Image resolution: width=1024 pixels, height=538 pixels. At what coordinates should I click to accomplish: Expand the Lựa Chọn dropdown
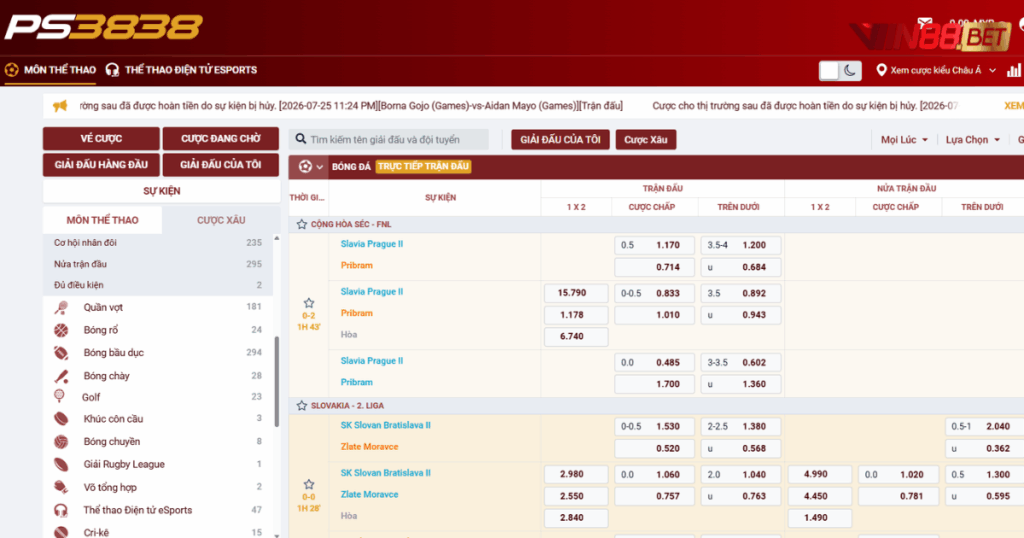(x=973, y=140)
